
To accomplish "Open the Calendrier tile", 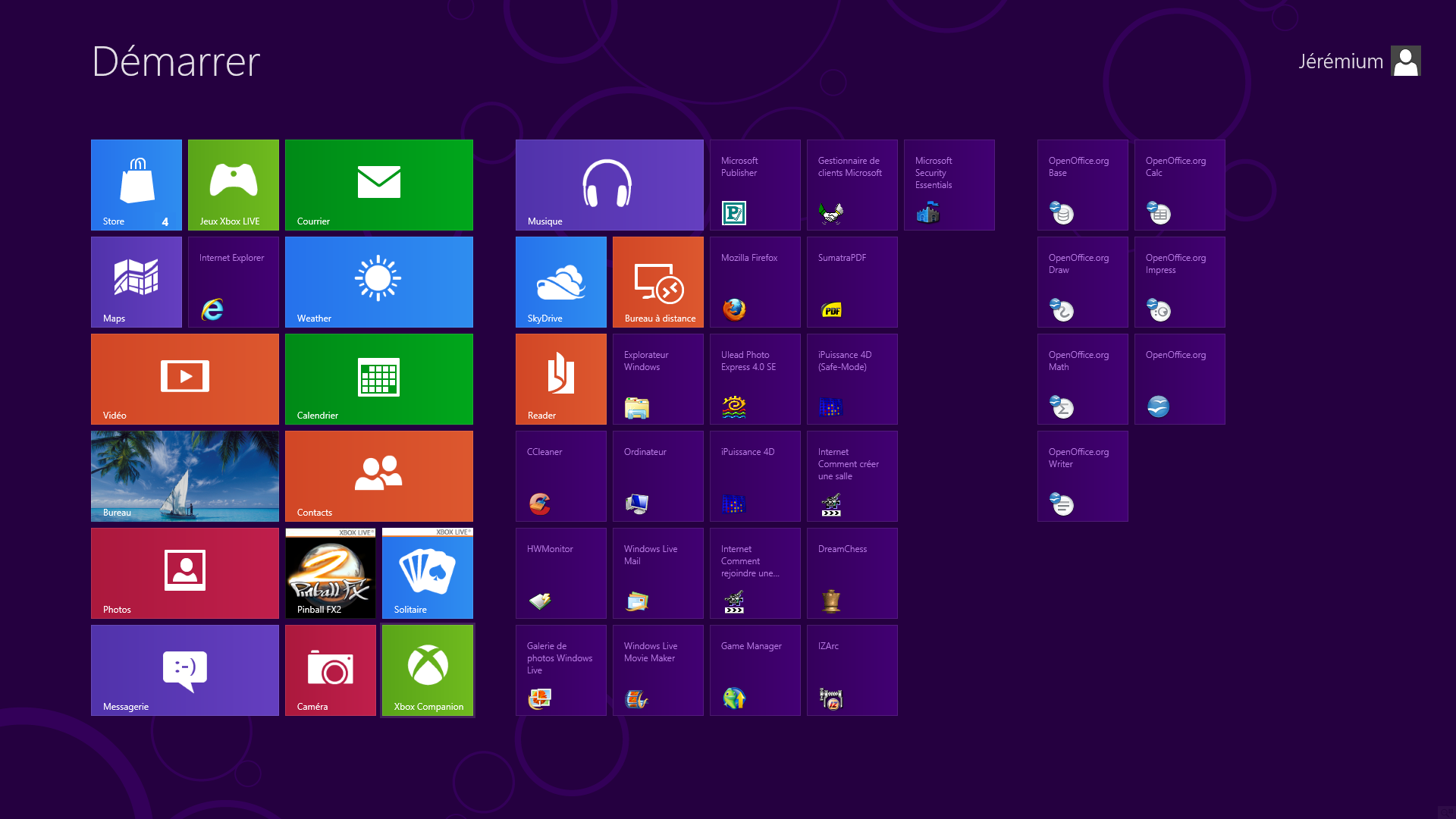I will pos(379,378).
